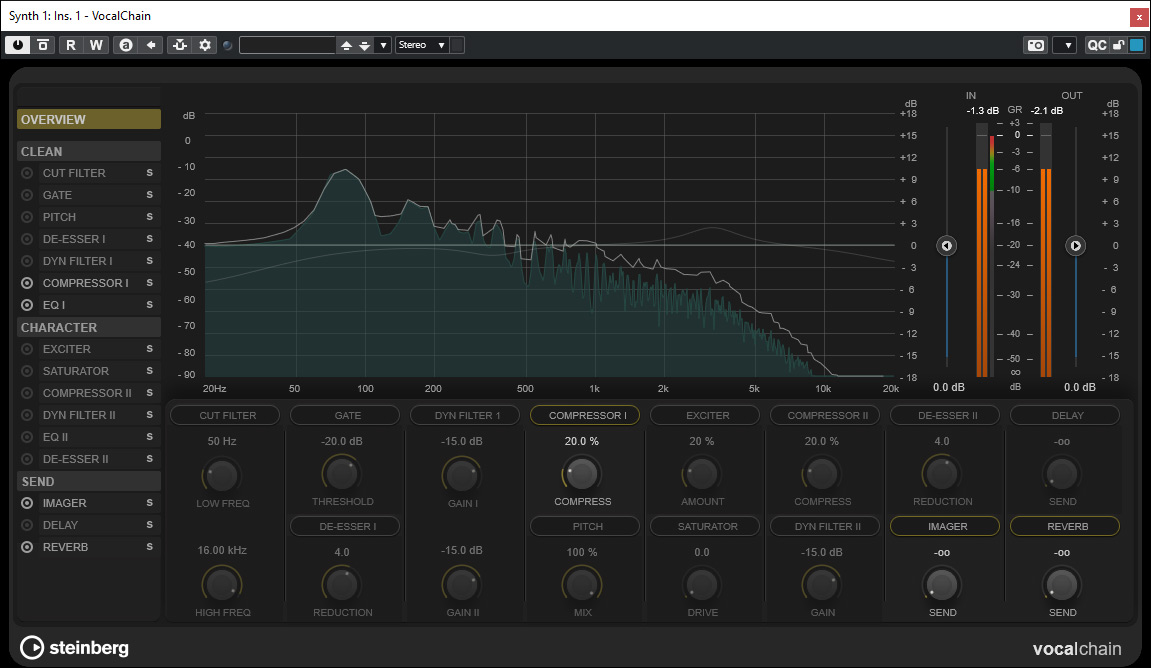Select the Overview tab in the sidebar
Screen dimensions: 1151x668
pyautogui.click(x=88, y=119)
